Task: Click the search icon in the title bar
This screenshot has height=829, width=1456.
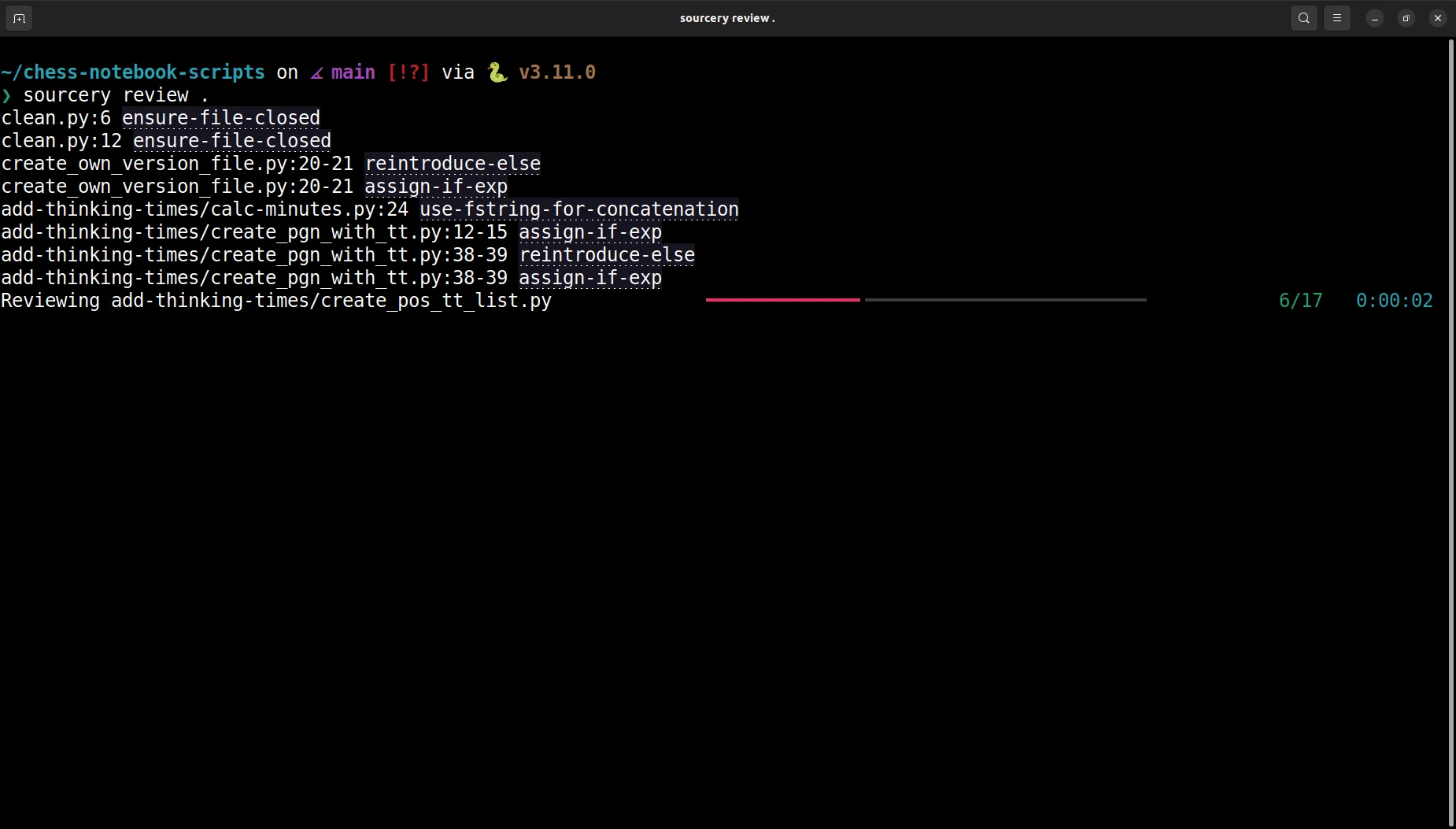Action: [1303, 18]
